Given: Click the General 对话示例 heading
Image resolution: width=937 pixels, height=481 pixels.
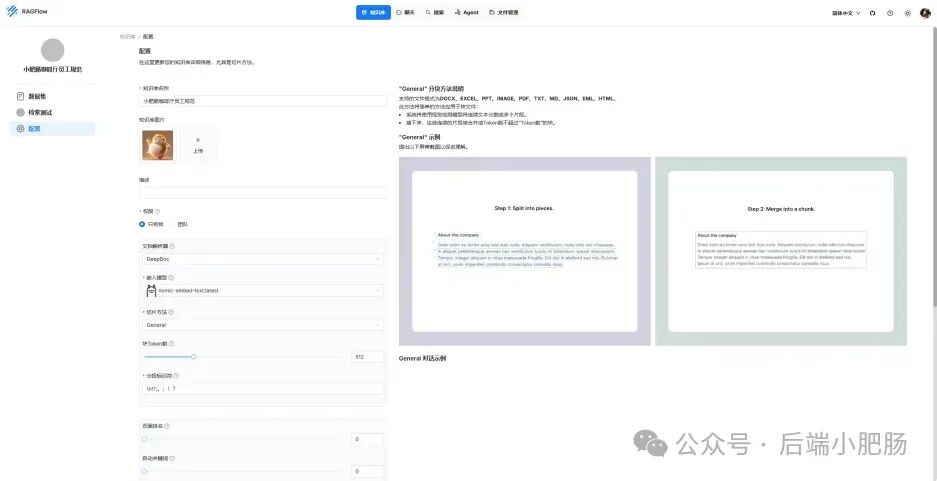Looking at the screenshot, I should tap(422, 359).
